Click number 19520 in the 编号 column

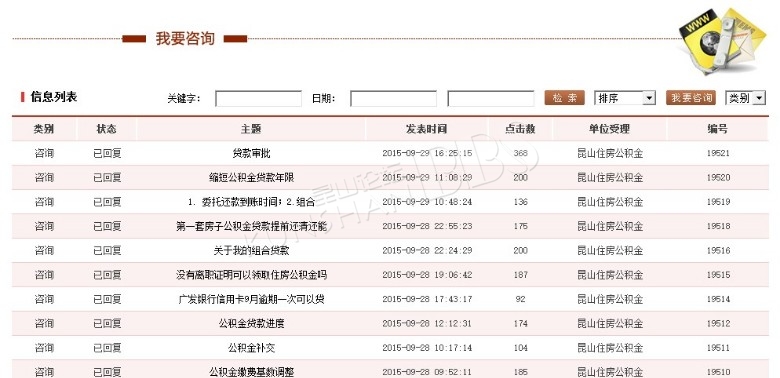[x=718, y=178]
